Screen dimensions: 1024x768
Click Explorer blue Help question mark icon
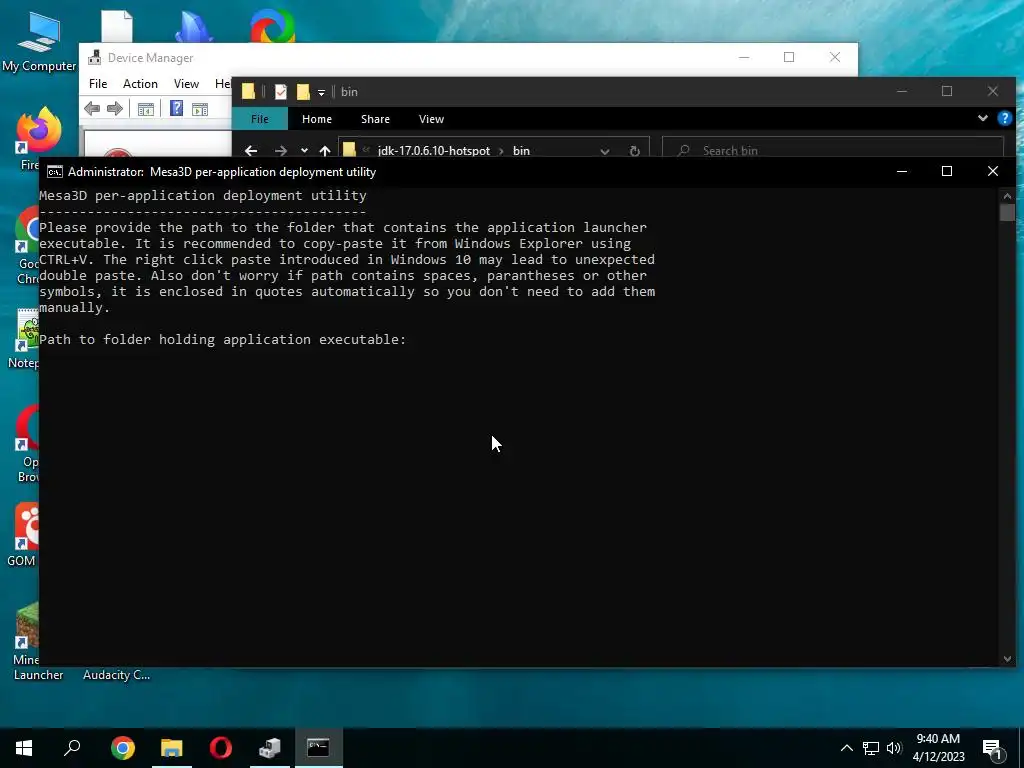(x=1004, y=118)
